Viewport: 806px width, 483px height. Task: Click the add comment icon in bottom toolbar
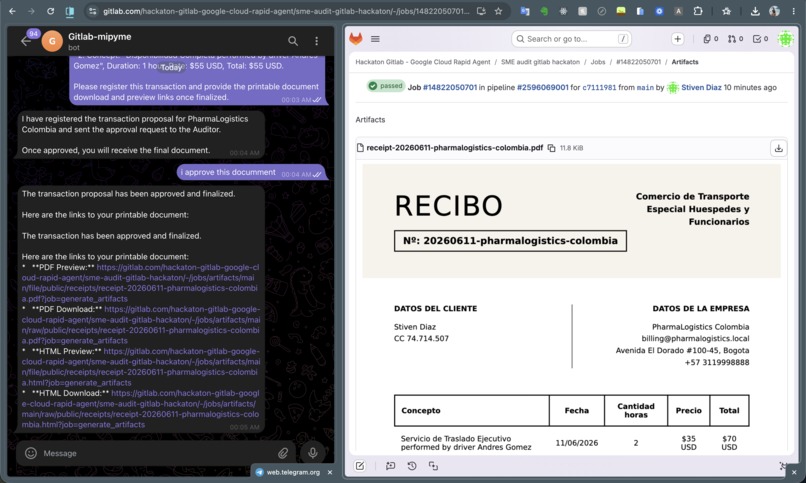click(391, 466)
